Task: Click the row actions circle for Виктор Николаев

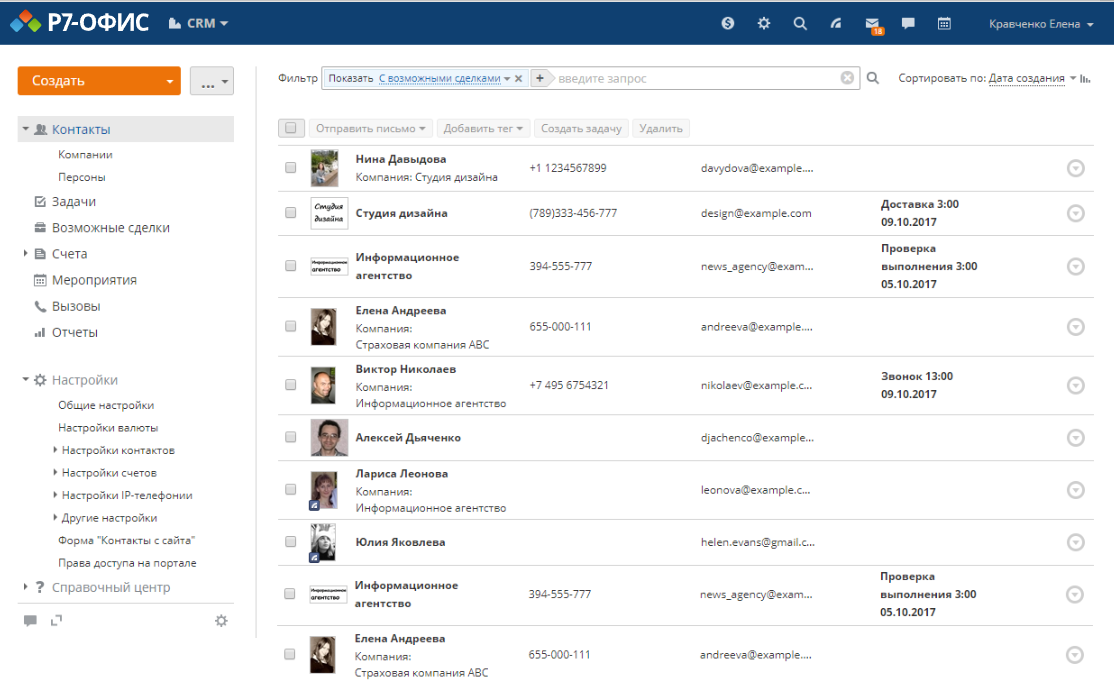Action: tap(1076, 384)
